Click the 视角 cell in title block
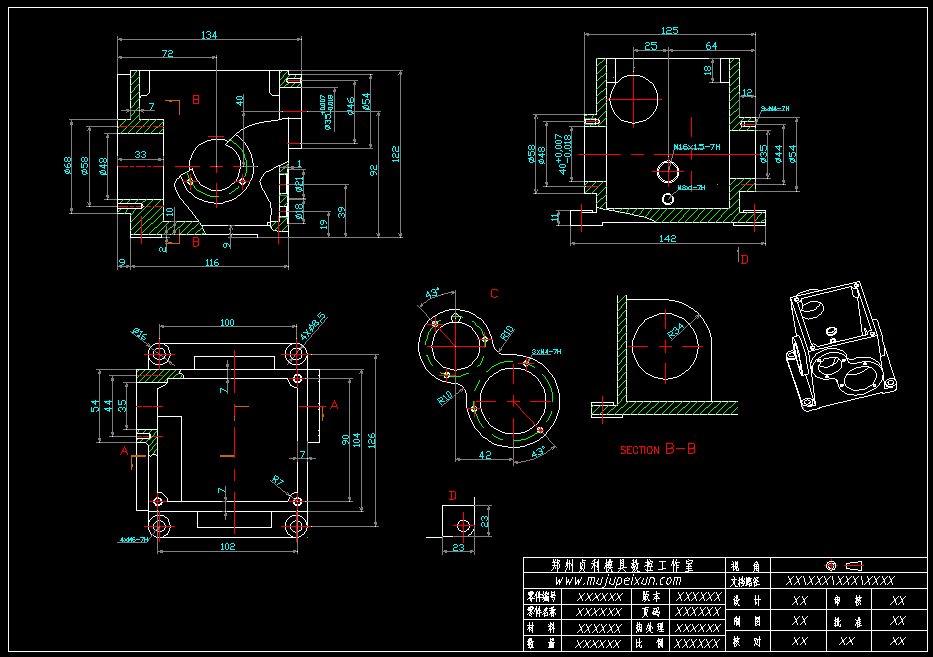This screenshot has height=657, width=933. tap(746, 566)
